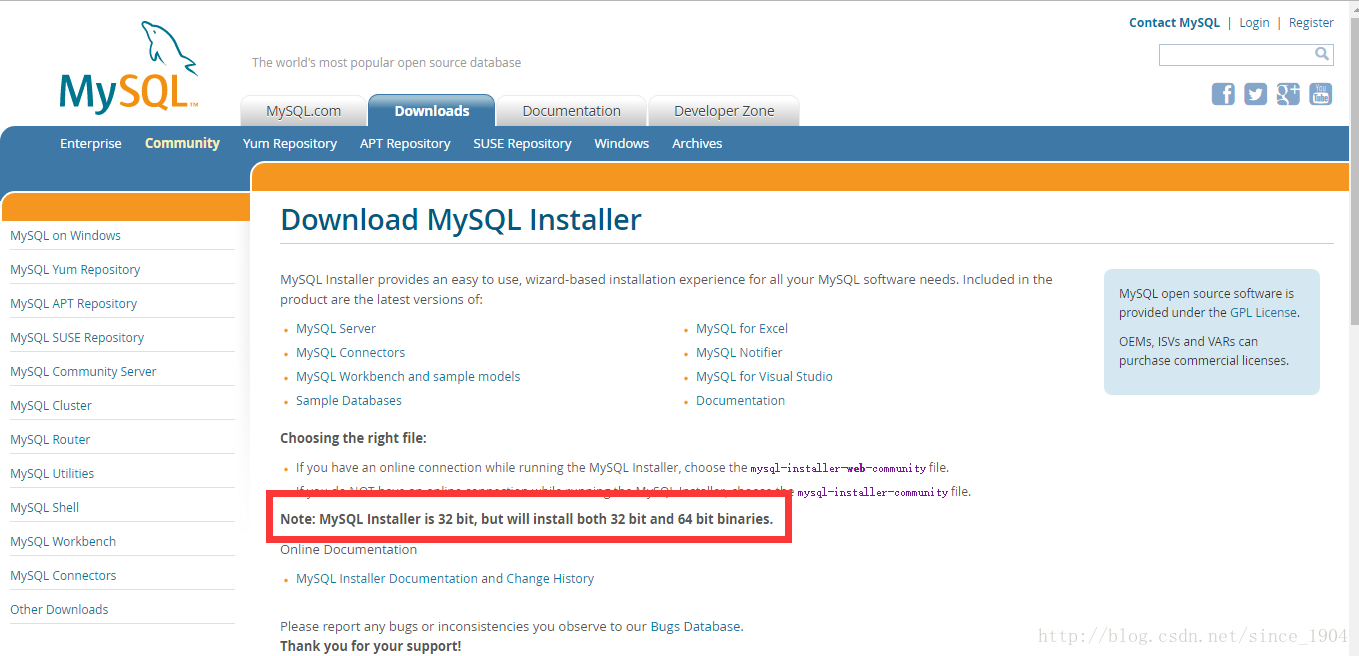1359x656 pixels.
Task: Open the MySQL for Excel link
Action: coord(742,329)
